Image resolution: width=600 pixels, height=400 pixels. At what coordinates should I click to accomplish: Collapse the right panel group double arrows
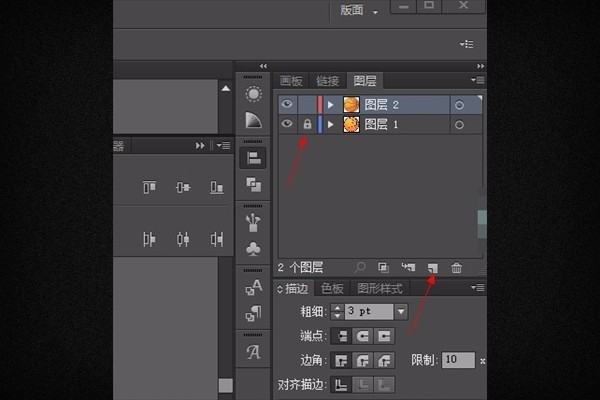pos(481,66)
